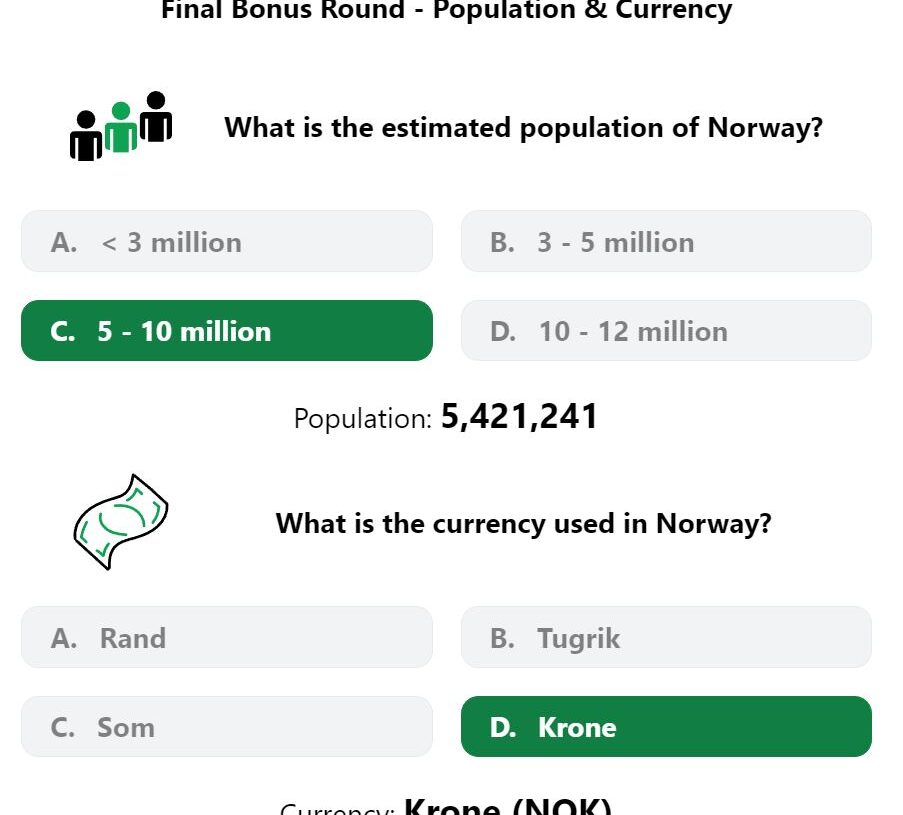Pick currency option C. Som
Viewport: 903px width, 815px height.
point(227,726)
